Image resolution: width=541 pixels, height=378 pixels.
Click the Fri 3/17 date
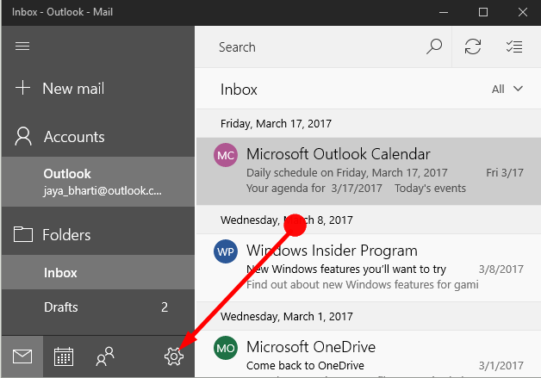tap(505, 172)
